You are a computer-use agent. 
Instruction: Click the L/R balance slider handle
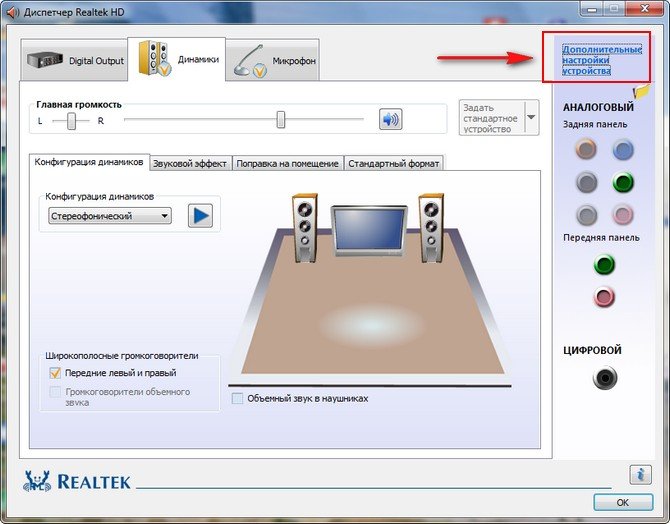[71, 121]
